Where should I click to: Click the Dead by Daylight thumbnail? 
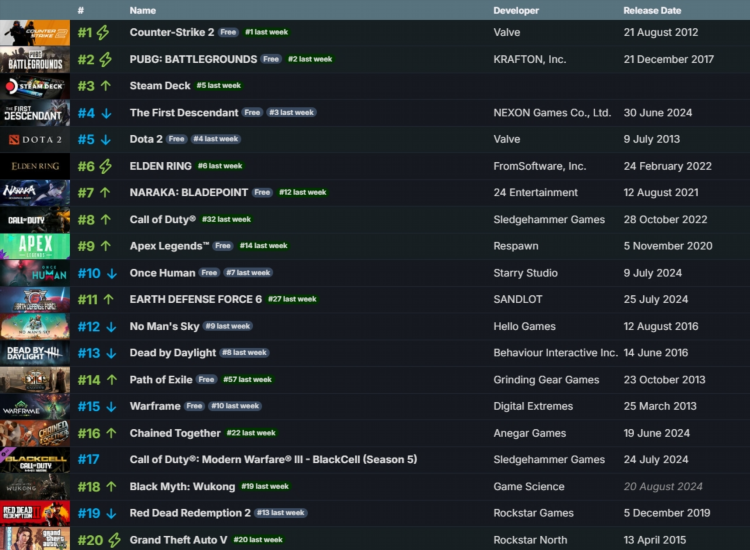click(35, 353)
